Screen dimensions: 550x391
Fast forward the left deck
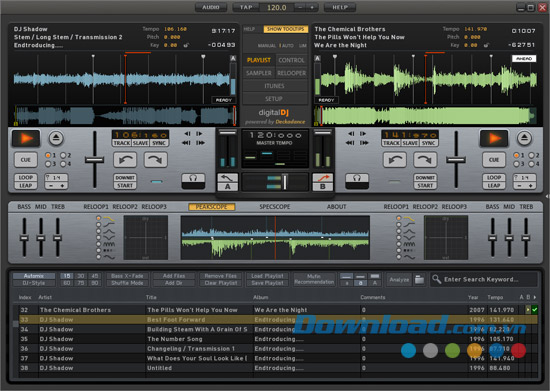click(x=200, y=143)
